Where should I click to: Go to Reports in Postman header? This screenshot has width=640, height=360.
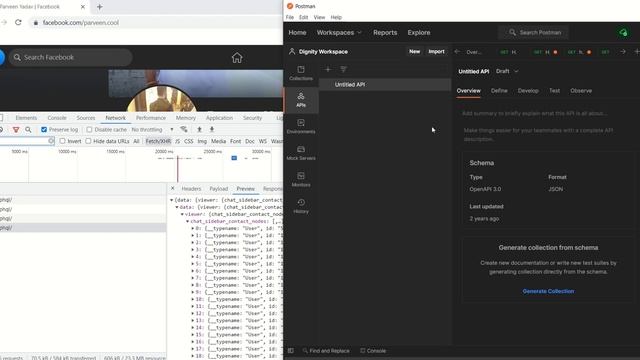[x=385, y=33]
